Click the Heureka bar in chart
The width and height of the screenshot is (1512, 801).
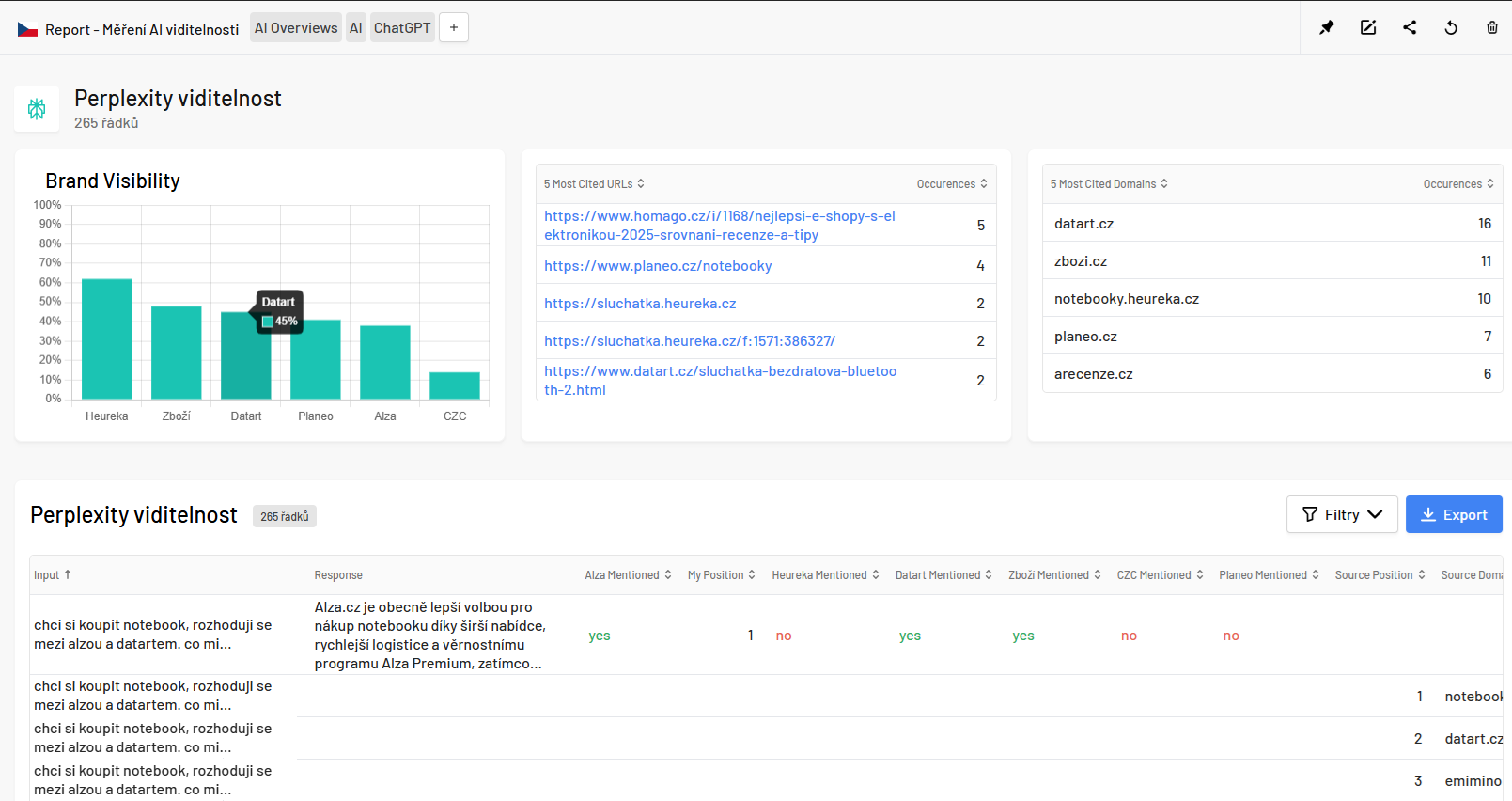point(106,338)
